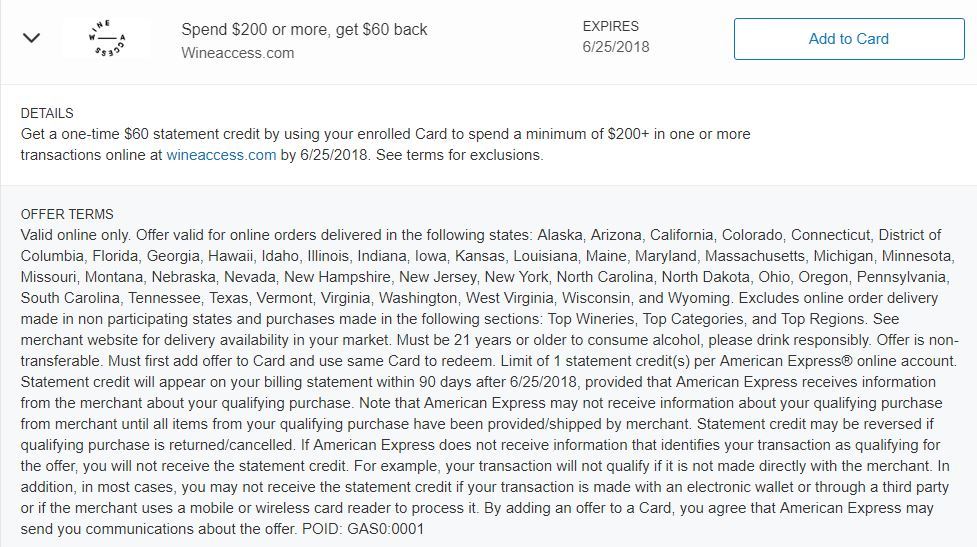Open the wineaccess.com link in details

point(221,155)
